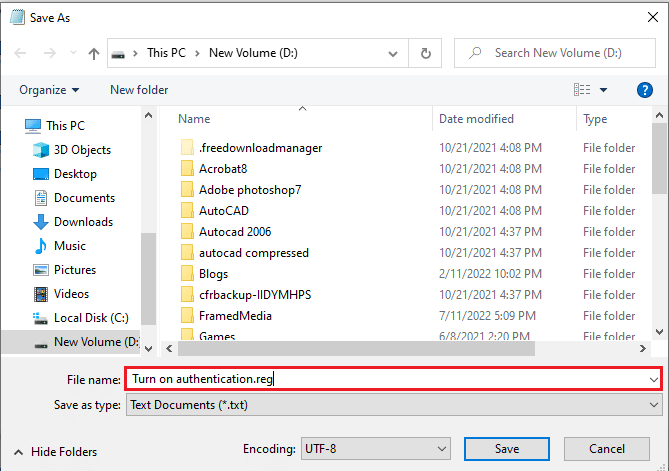This screenshot has height=471, width=669.
Task: Open Desktop in the navigation pane
Action: click(x=75, y=174)
